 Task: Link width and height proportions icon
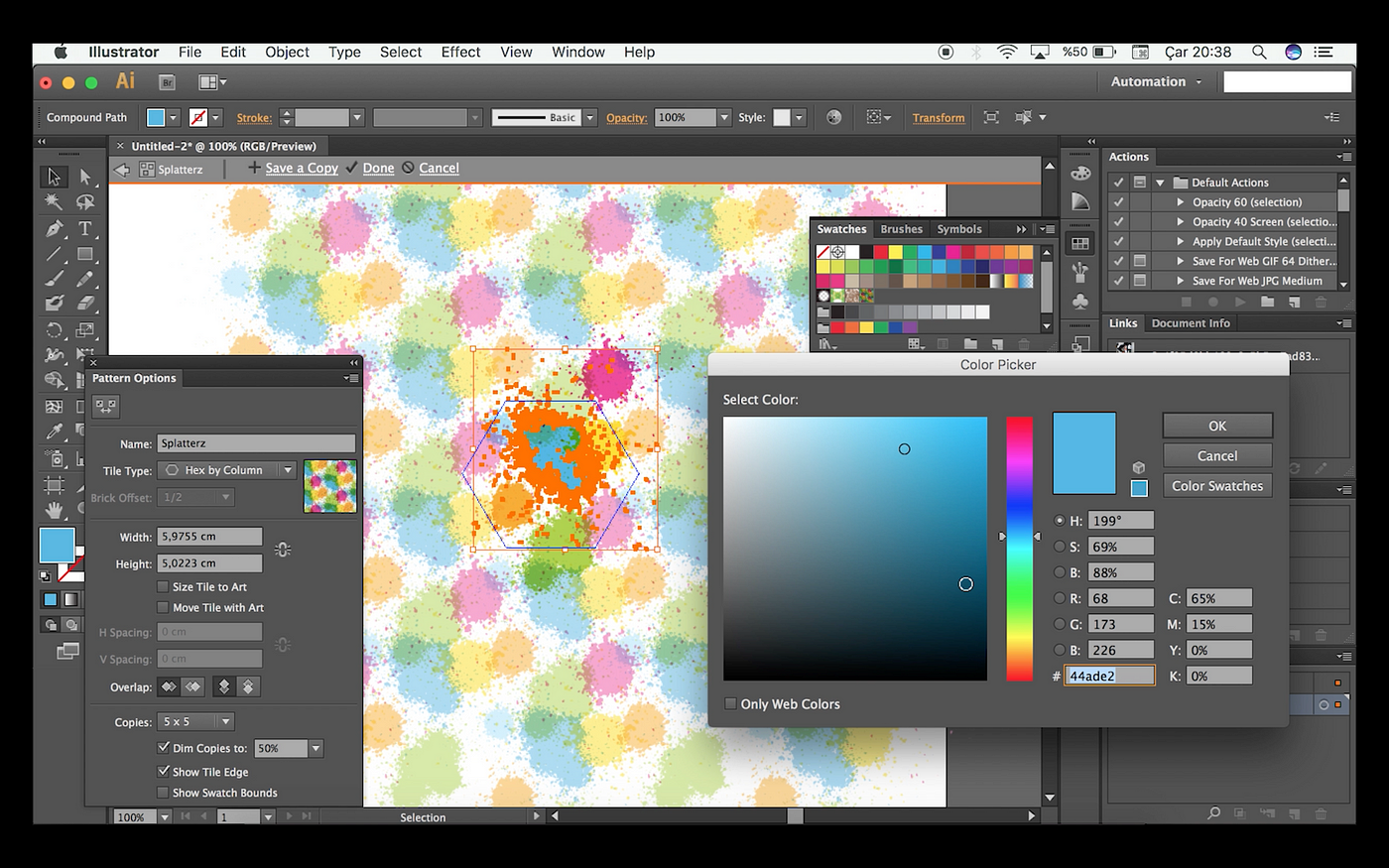283,550
